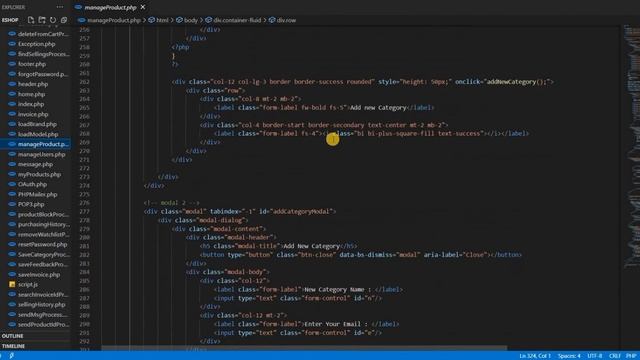
Task: Refresh the Explorer file list
Action: point(53,20)
